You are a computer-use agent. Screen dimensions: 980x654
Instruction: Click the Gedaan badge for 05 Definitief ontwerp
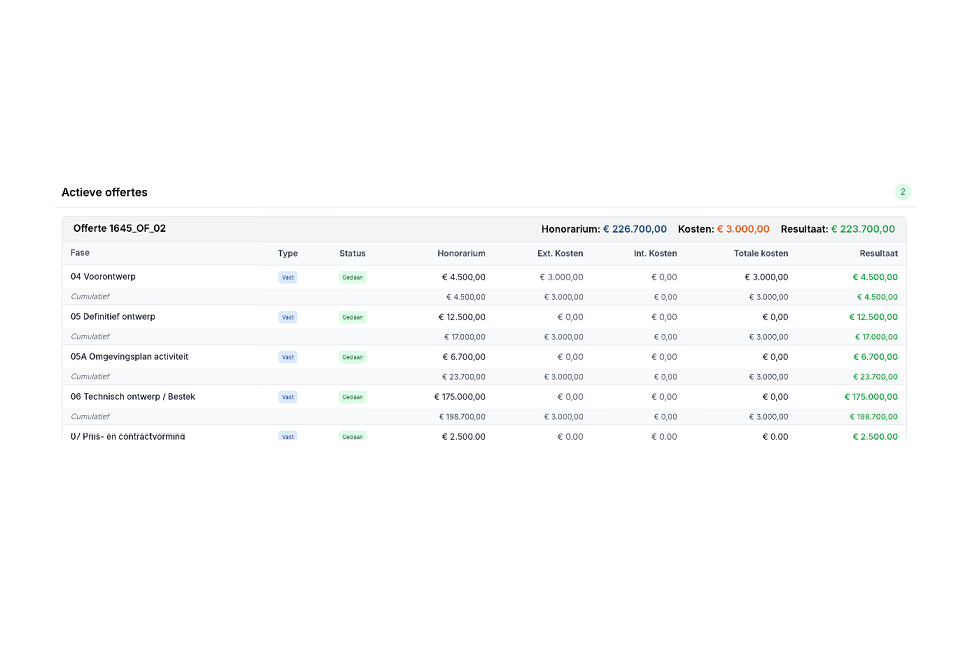[x=352, y=318]
